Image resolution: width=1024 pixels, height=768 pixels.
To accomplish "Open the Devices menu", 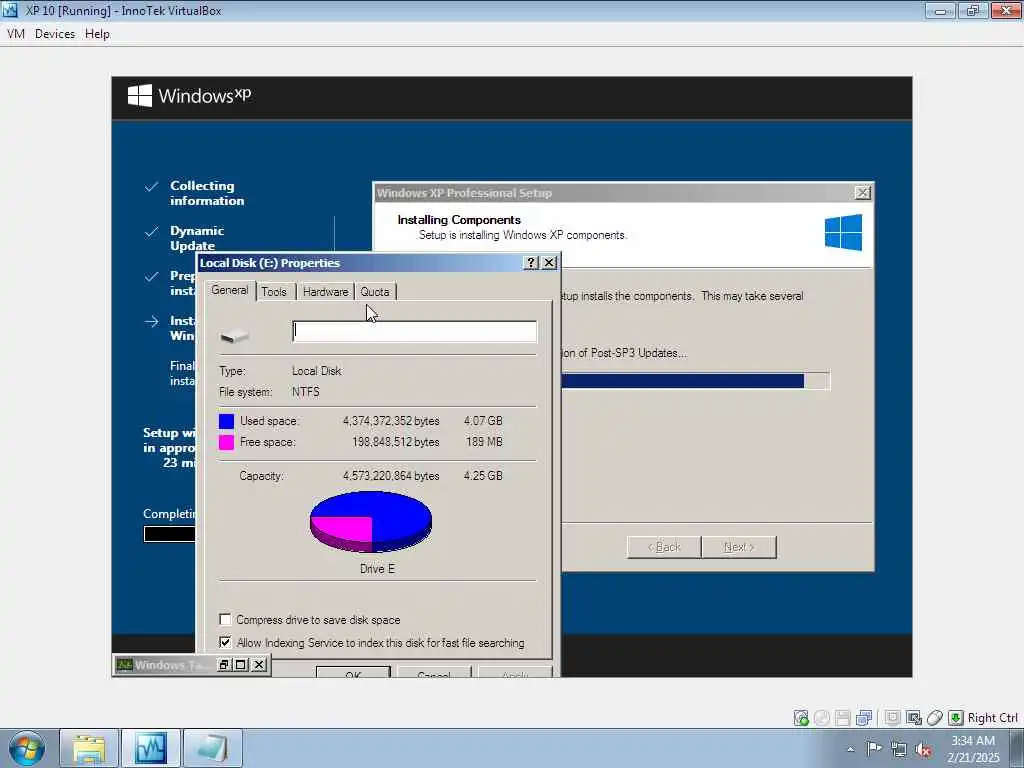I will point(55,34).
